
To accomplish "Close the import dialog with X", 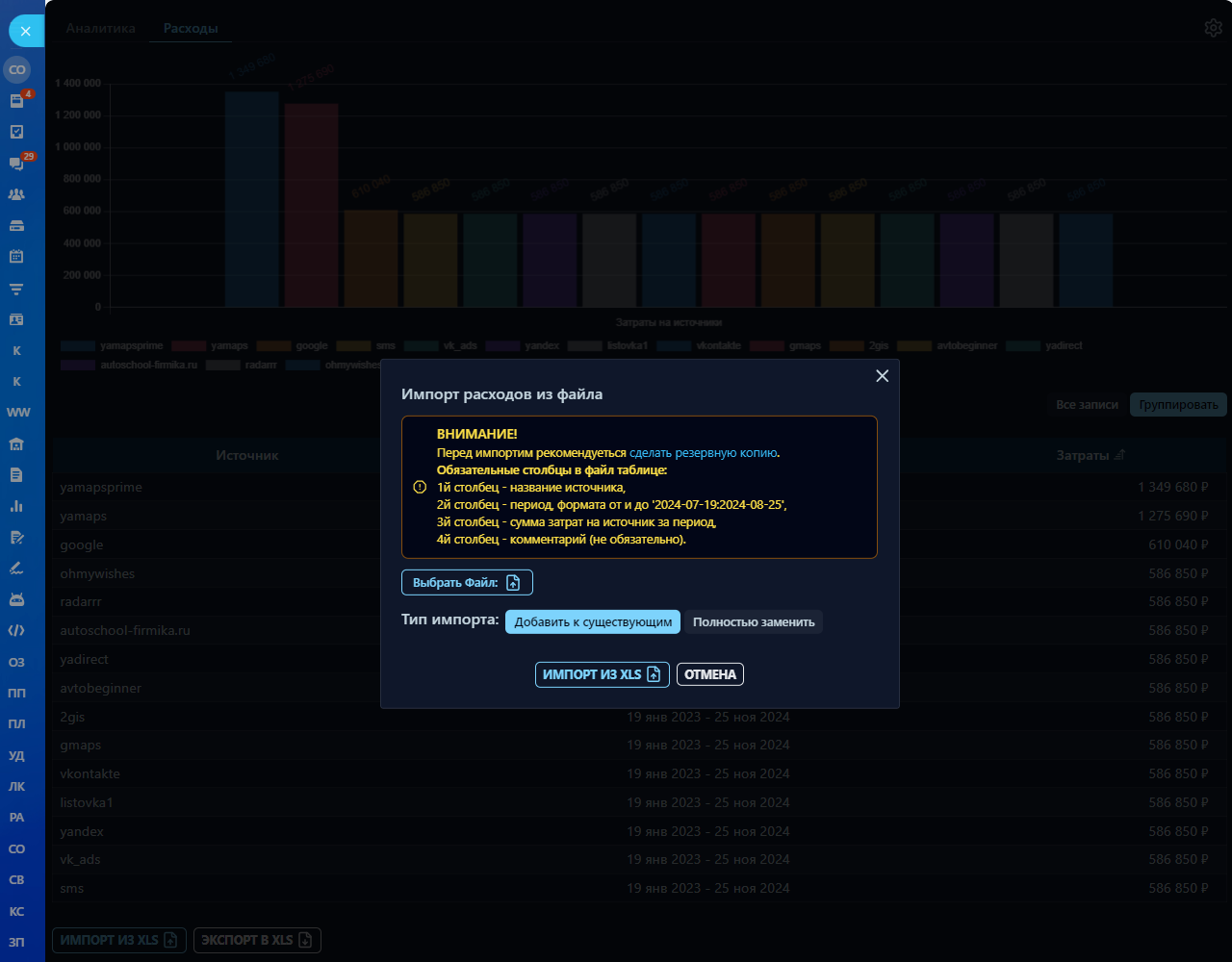I will [882, 376].
